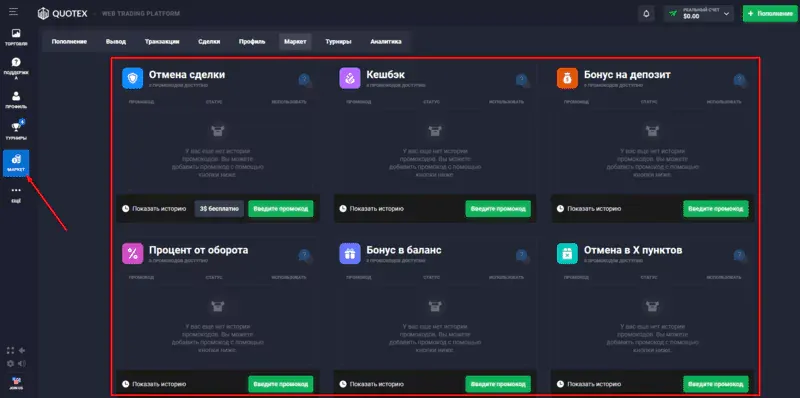
Task: Click the $0.00 account balance value
Action: click(691, 16)
